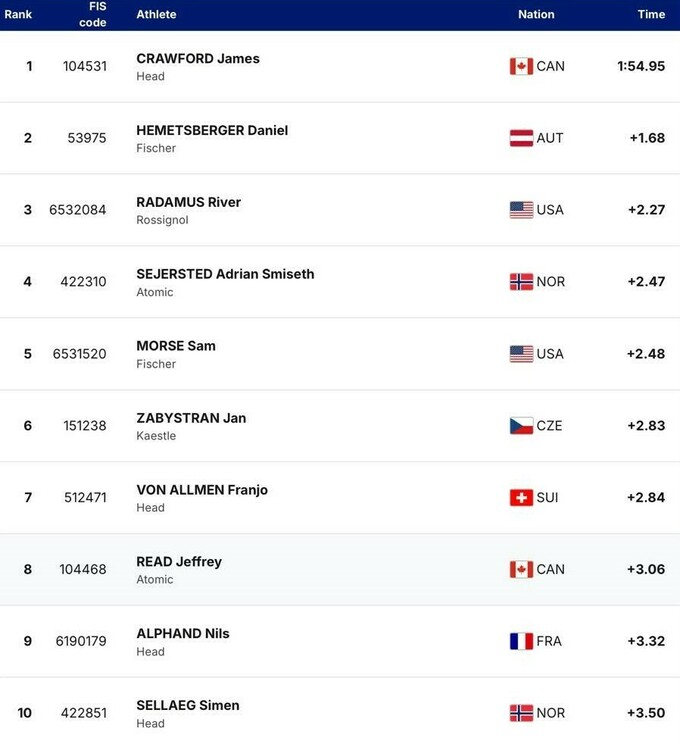Sort by the Time column header

pos(651,15)
